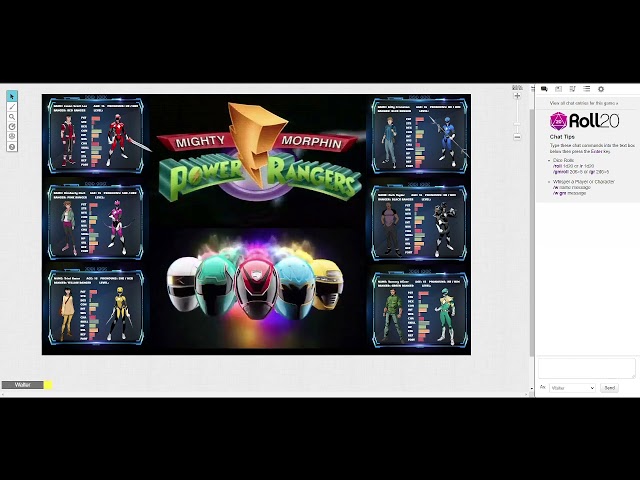Click the Roll20 logo in chat
Screen dimensions: 640x480
584,121
